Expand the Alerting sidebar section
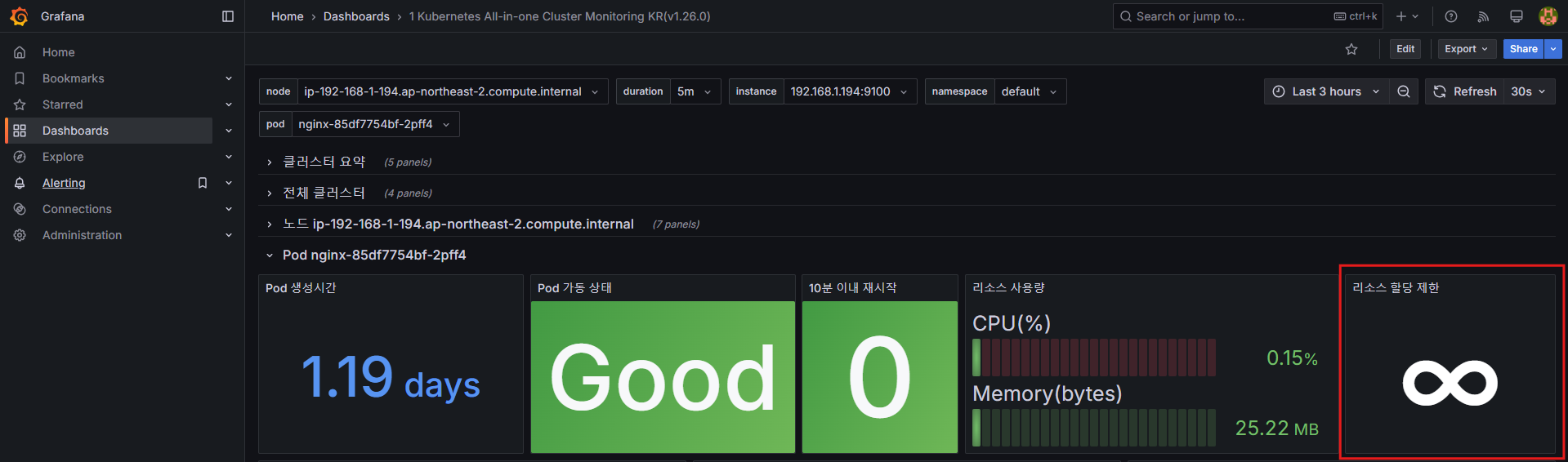 229,183
